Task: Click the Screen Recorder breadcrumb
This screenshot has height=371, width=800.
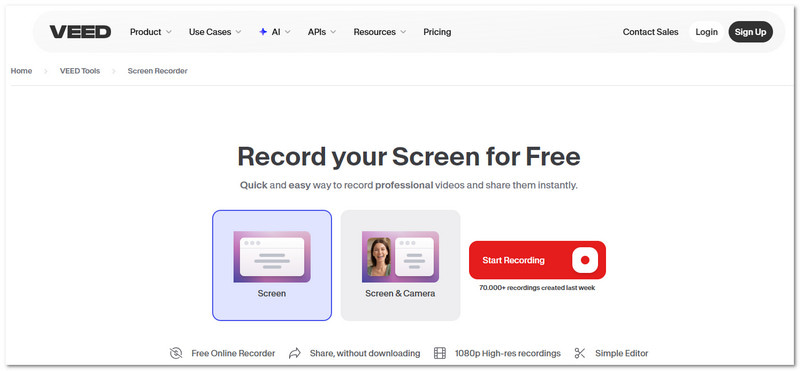Action: 158,71
